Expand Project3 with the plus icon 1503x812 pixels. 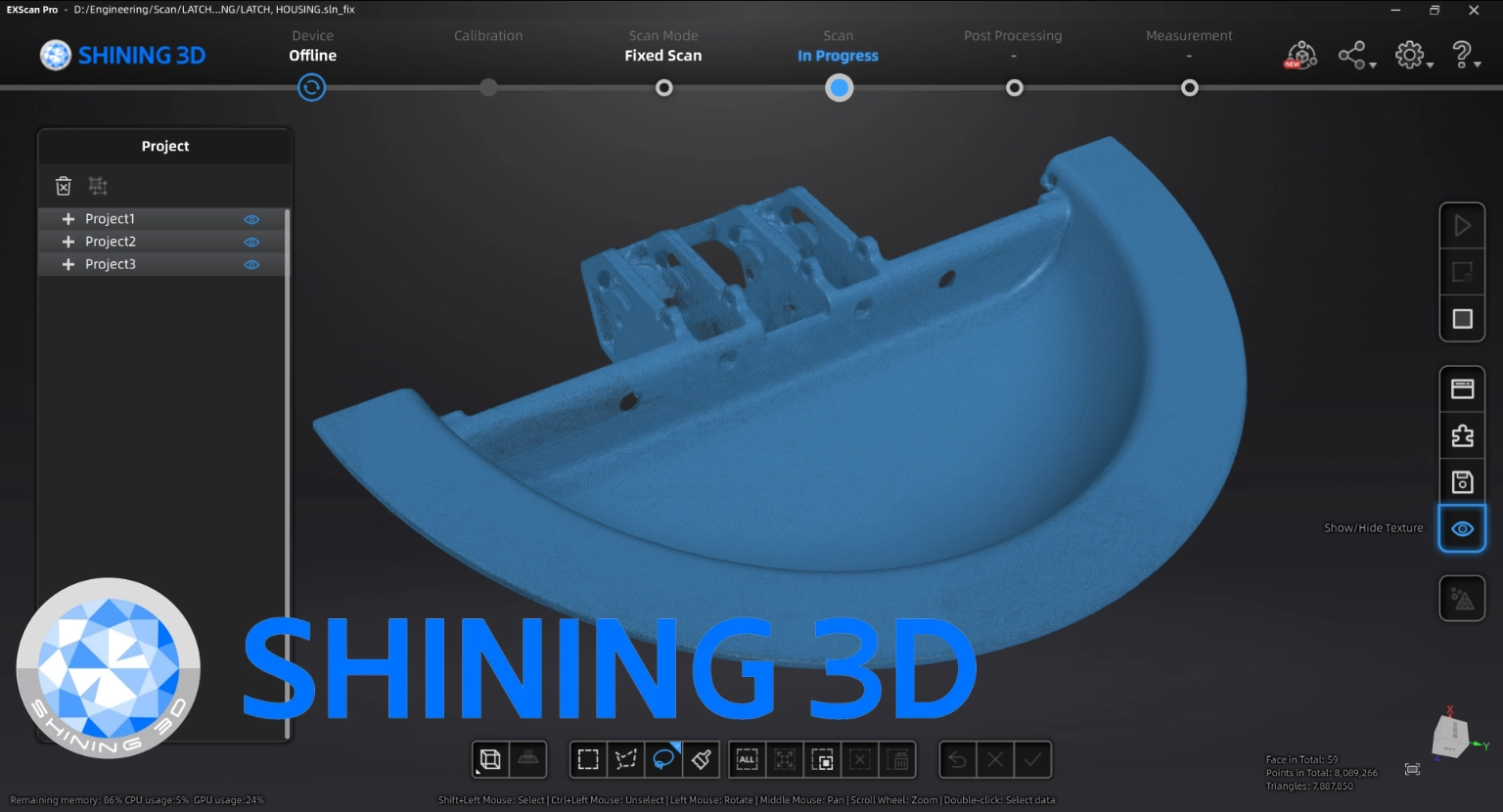[x=68, y=264]
